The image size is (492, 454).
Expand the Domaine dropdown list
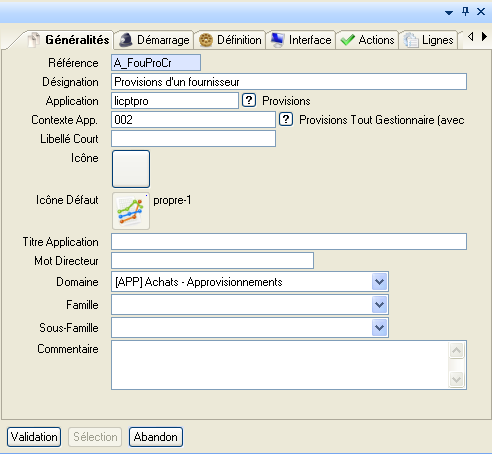[x=379, y=282]
